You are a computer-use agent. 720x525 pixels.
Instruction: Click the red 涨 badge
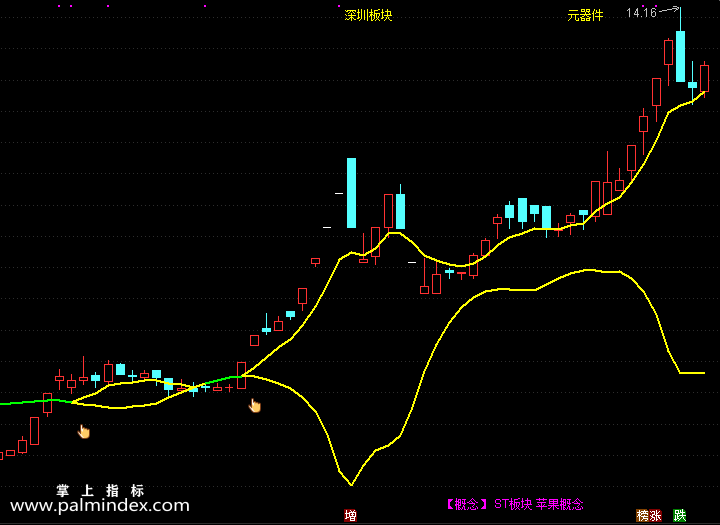coord(656,515)
